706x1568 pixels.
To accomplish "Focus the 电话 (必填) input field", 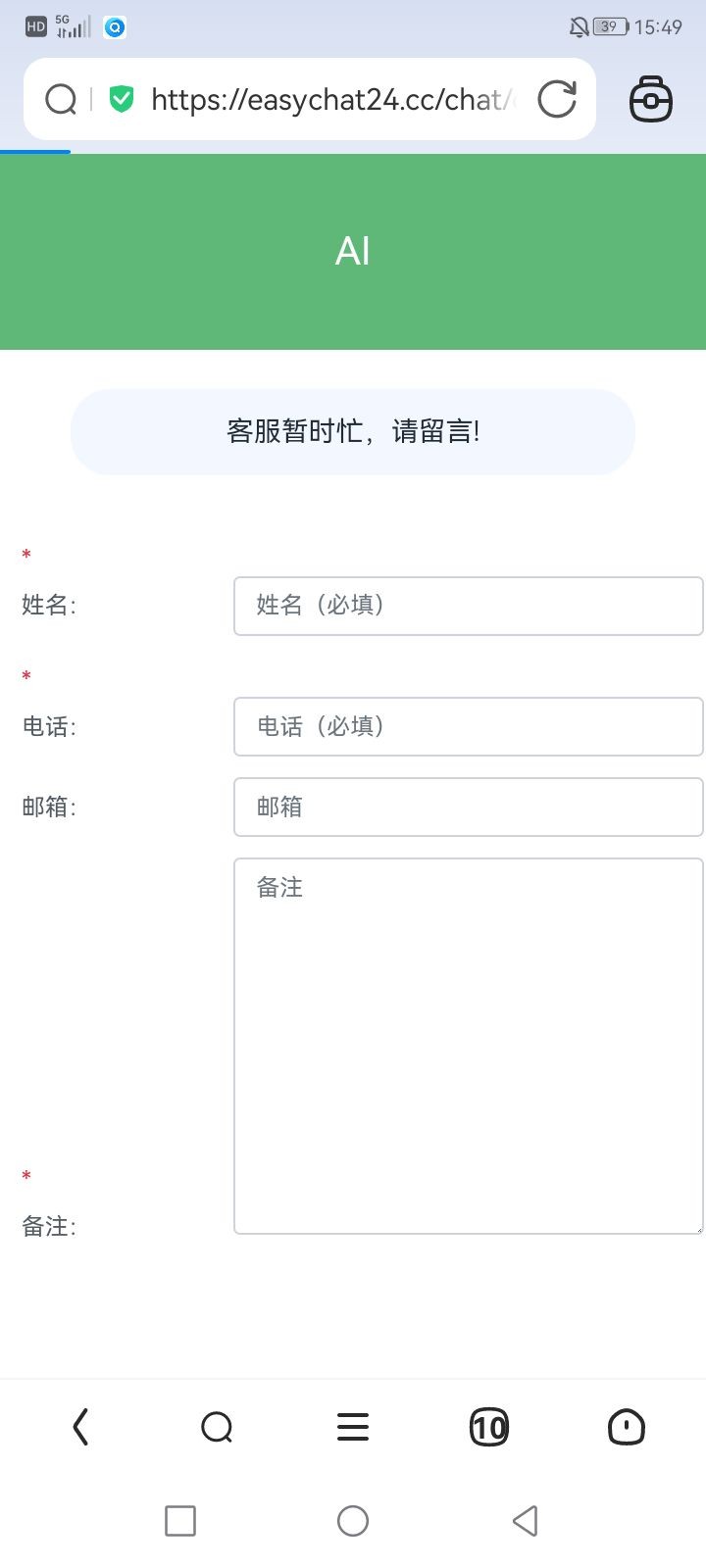I will pos(468,726).
